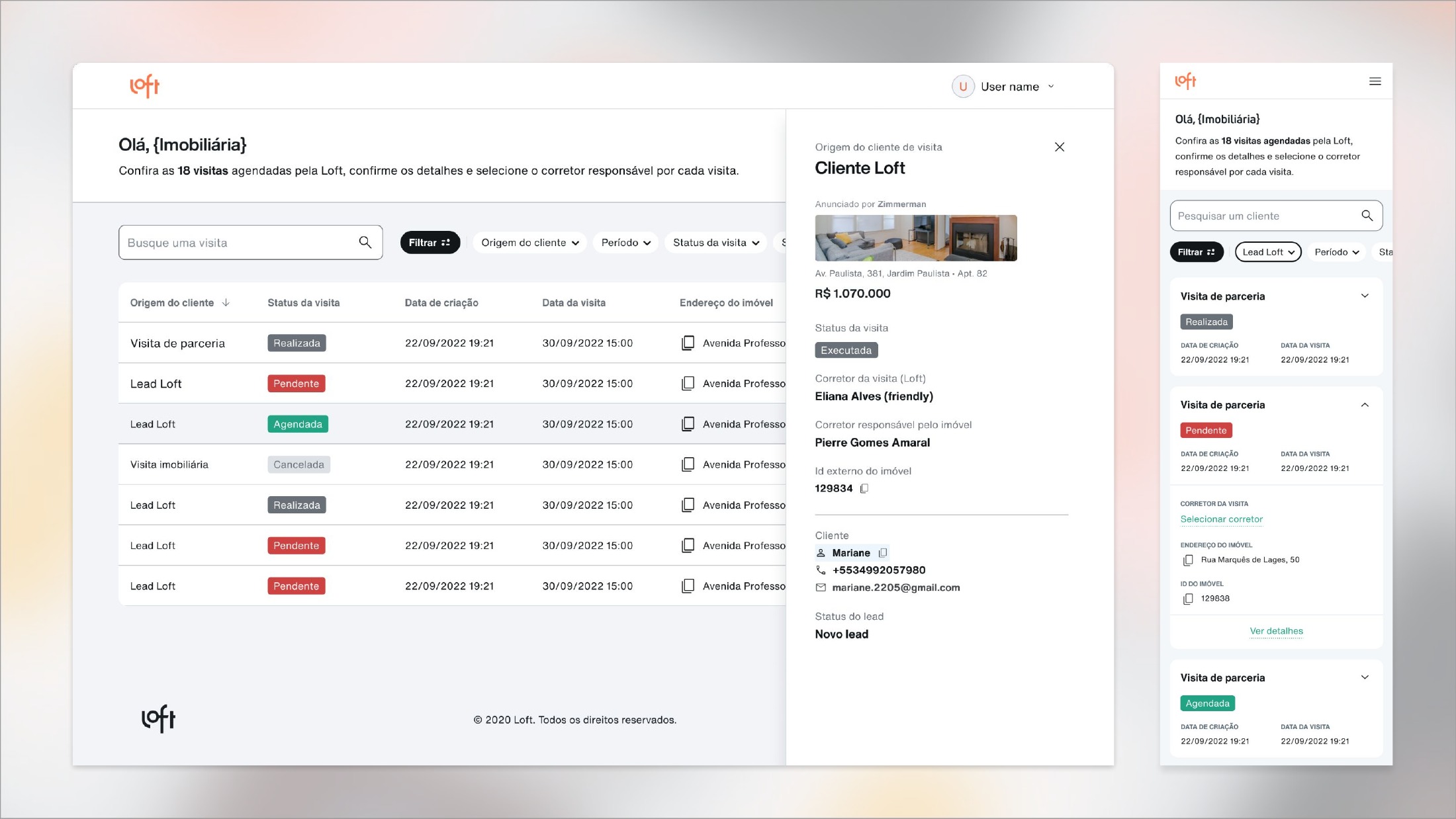Copy address in first Lead Loft Pendente row
This screenshot has height=819, width=1456.
(x=688, y=384)
